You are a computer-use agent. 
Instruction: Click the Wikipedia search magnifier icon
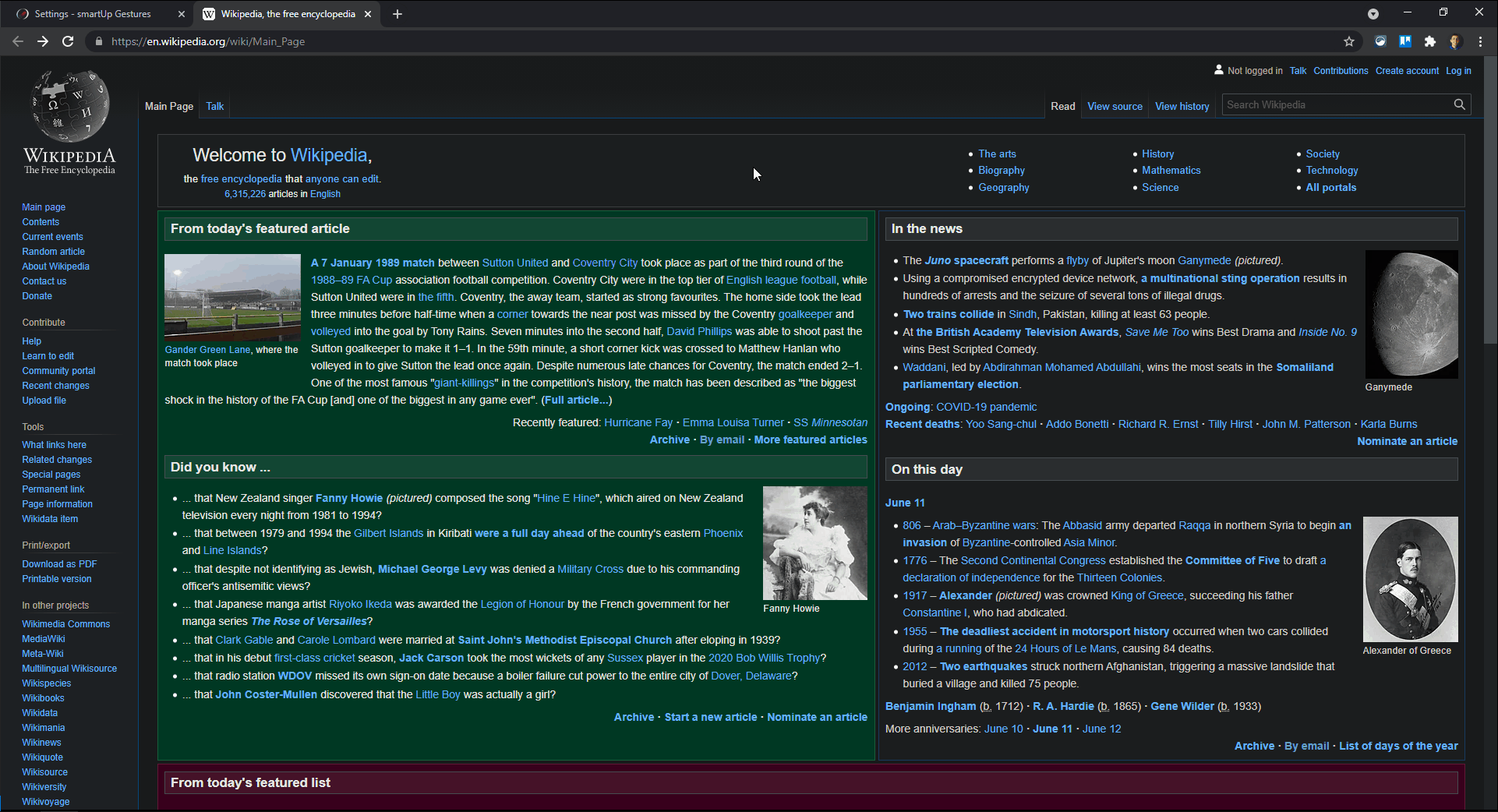[x=1459, y=104]
